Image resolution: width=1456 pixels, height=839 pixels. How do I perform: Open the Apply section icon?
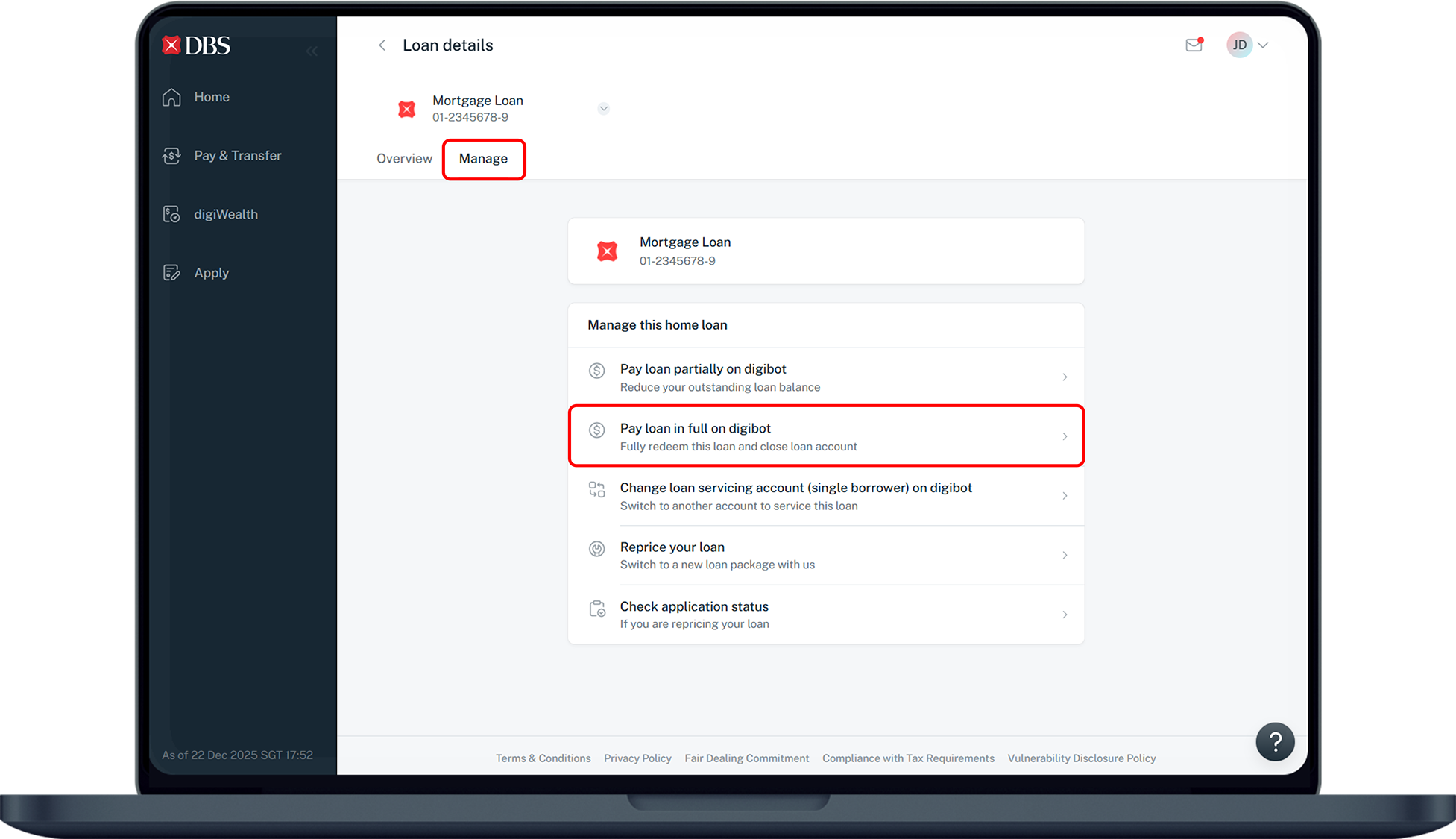pos(171,272)
